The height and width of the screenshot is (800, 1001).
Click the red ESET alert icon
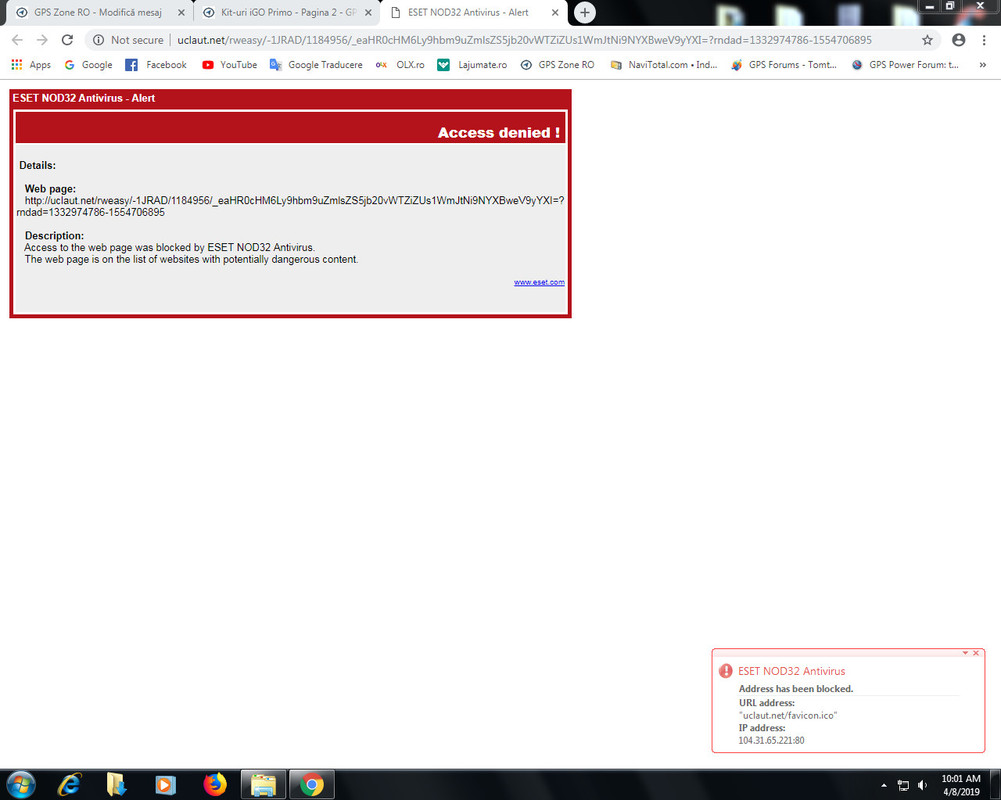tap(725, 671)
